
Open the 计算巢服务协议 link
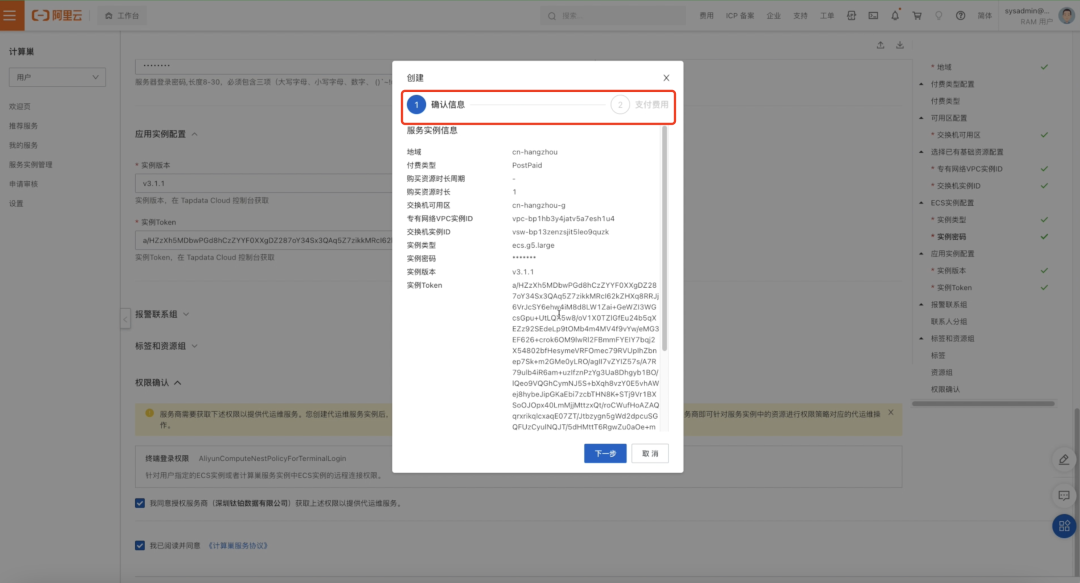[237, 546]
